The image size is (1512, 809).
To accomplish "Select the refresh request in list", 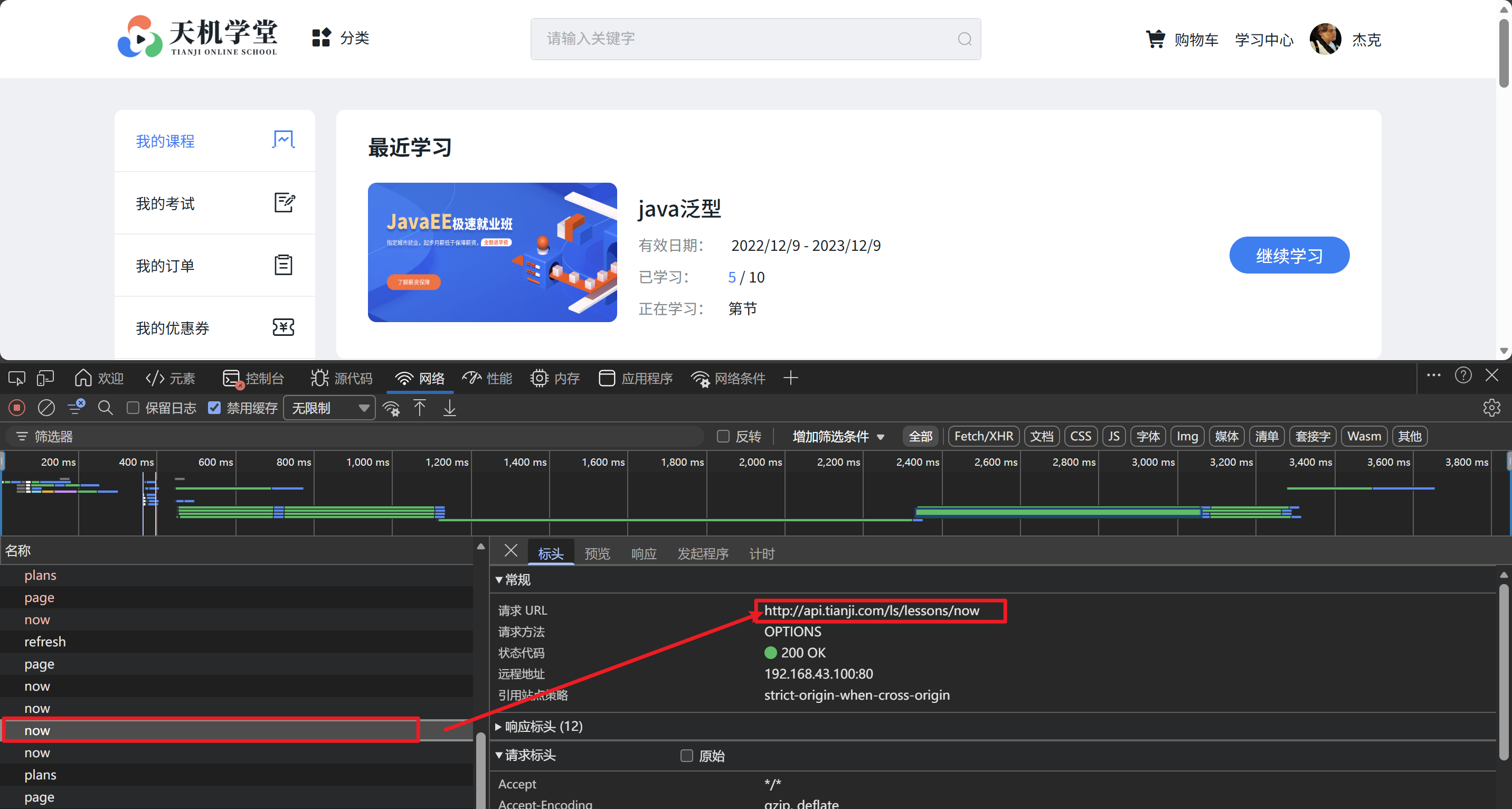I will (45, 642).
